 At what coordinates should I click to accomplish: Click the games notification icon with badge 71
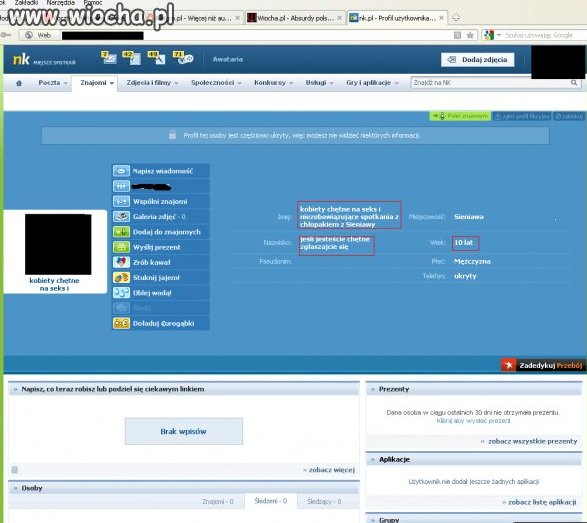(x=183, y=58)
